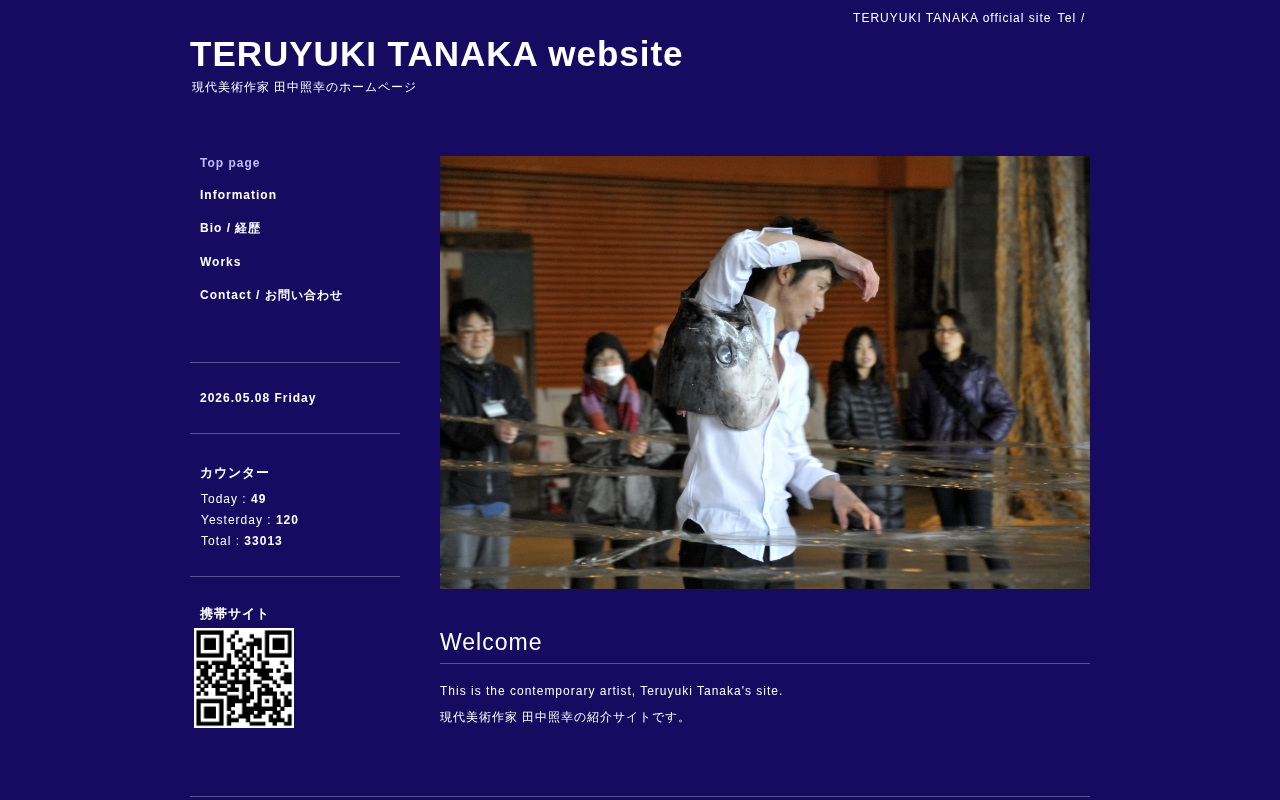Click the Welcome heading
The height and width of the screenshot is (800, 1280).
point(491,642)
